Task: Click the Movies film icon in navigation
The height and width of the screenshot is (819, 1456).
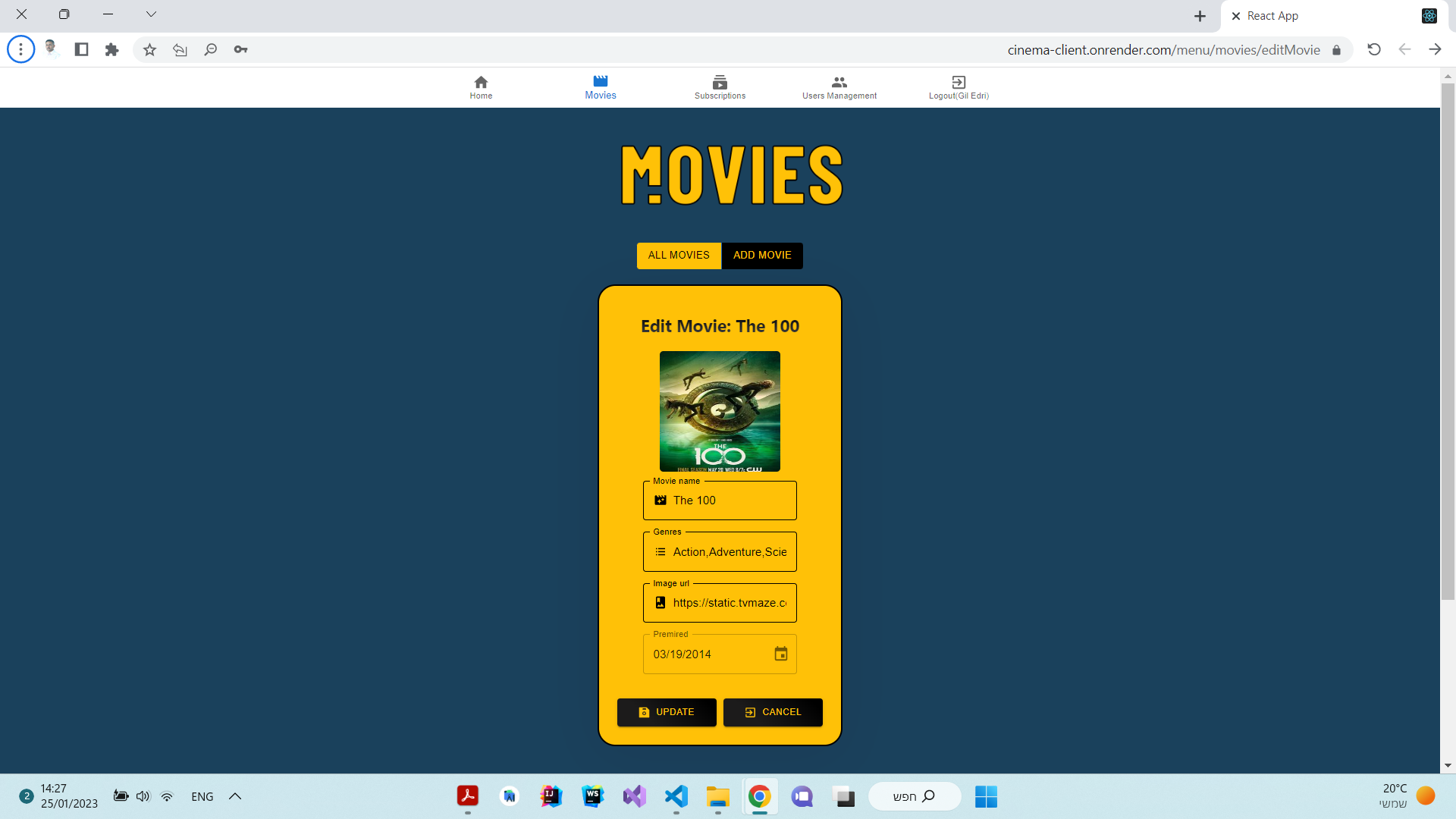Action: tap(600, 82)
